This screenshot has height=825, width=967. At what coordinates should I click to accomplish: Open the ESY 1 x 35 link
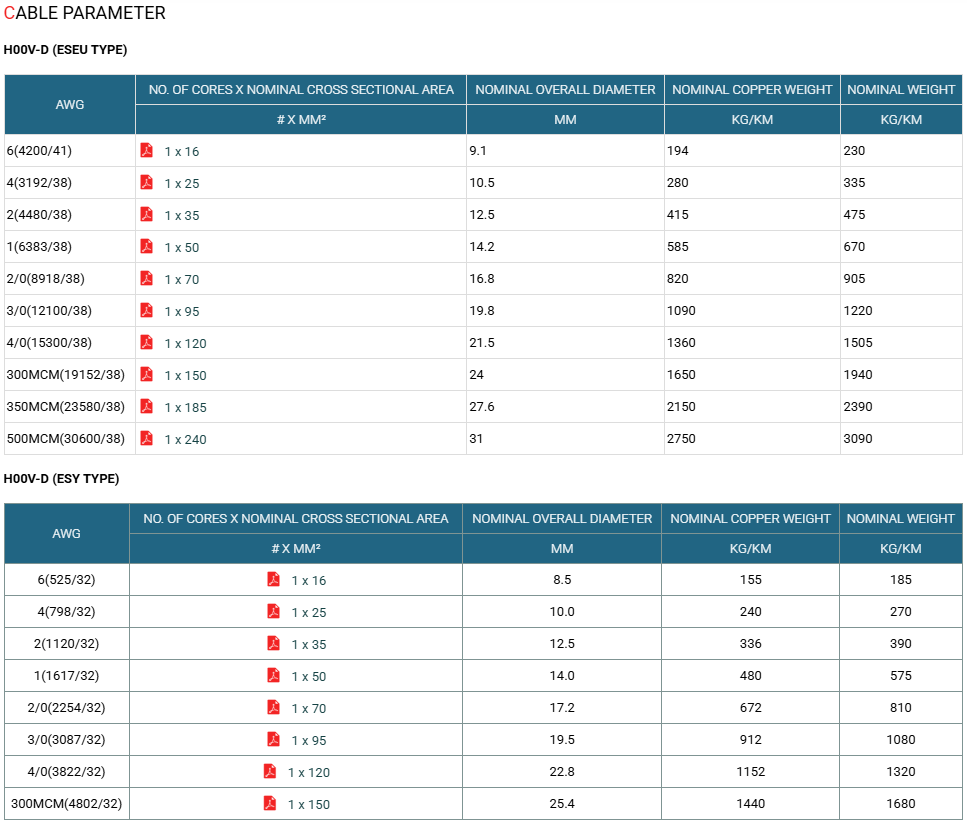pyautogui.click(x=309, y=645)
